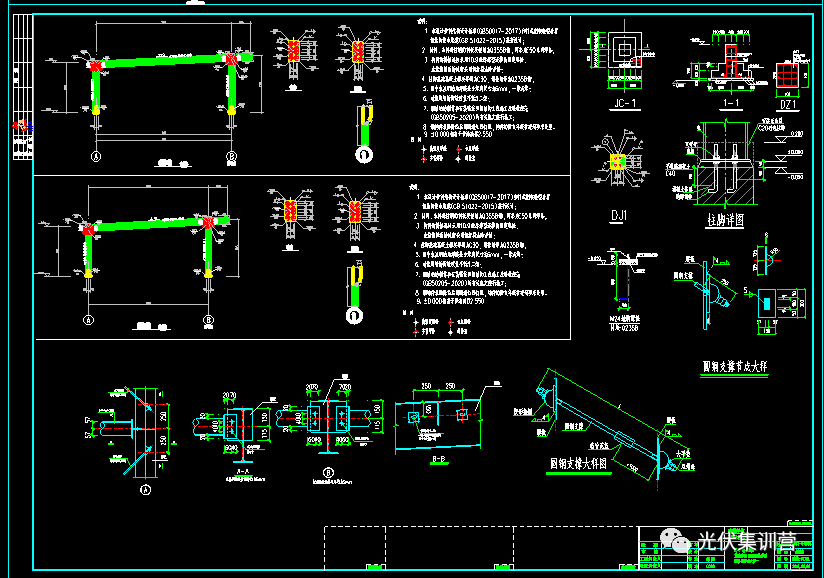Click the A—A section label
The width and height of the screenshot is (824, 578).
239,468
